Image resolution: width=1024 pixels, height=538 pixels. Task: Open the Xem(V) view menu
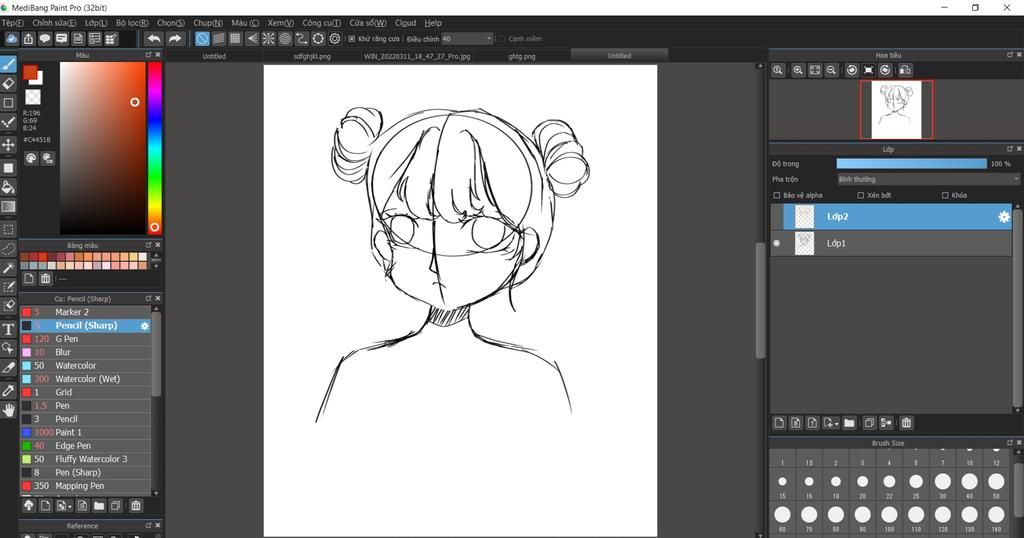click(x=281, y=23)
